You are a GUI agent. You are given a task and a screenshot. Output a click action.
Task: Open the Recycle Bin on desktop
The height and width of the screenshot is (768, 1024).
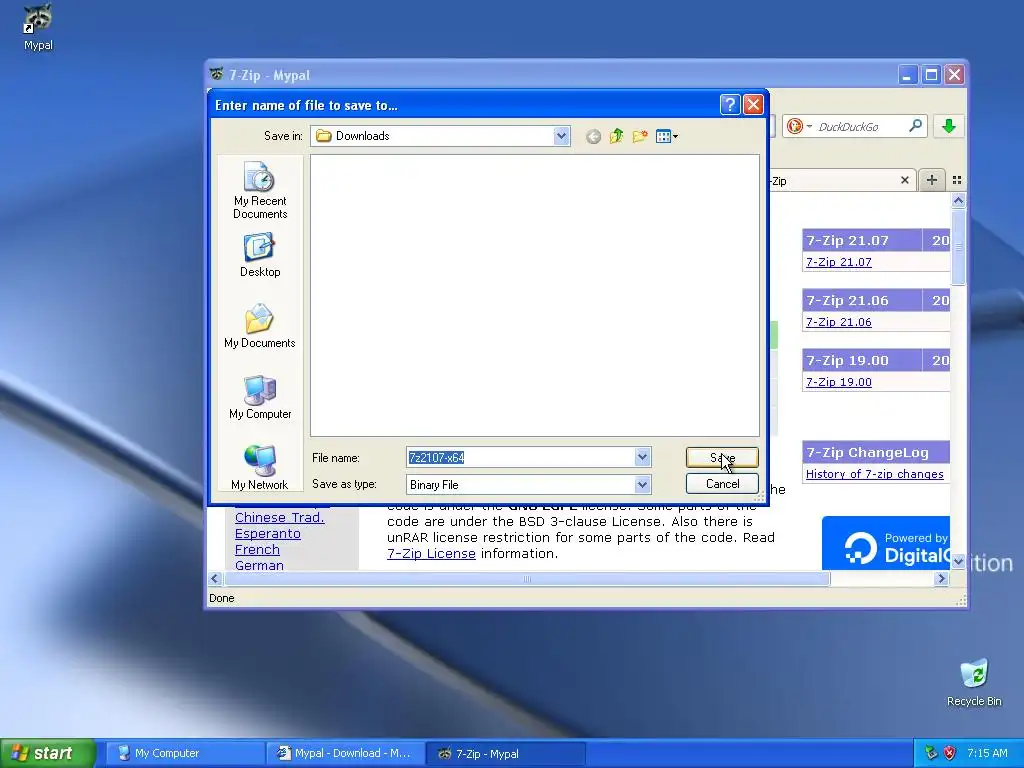point(974,683)
